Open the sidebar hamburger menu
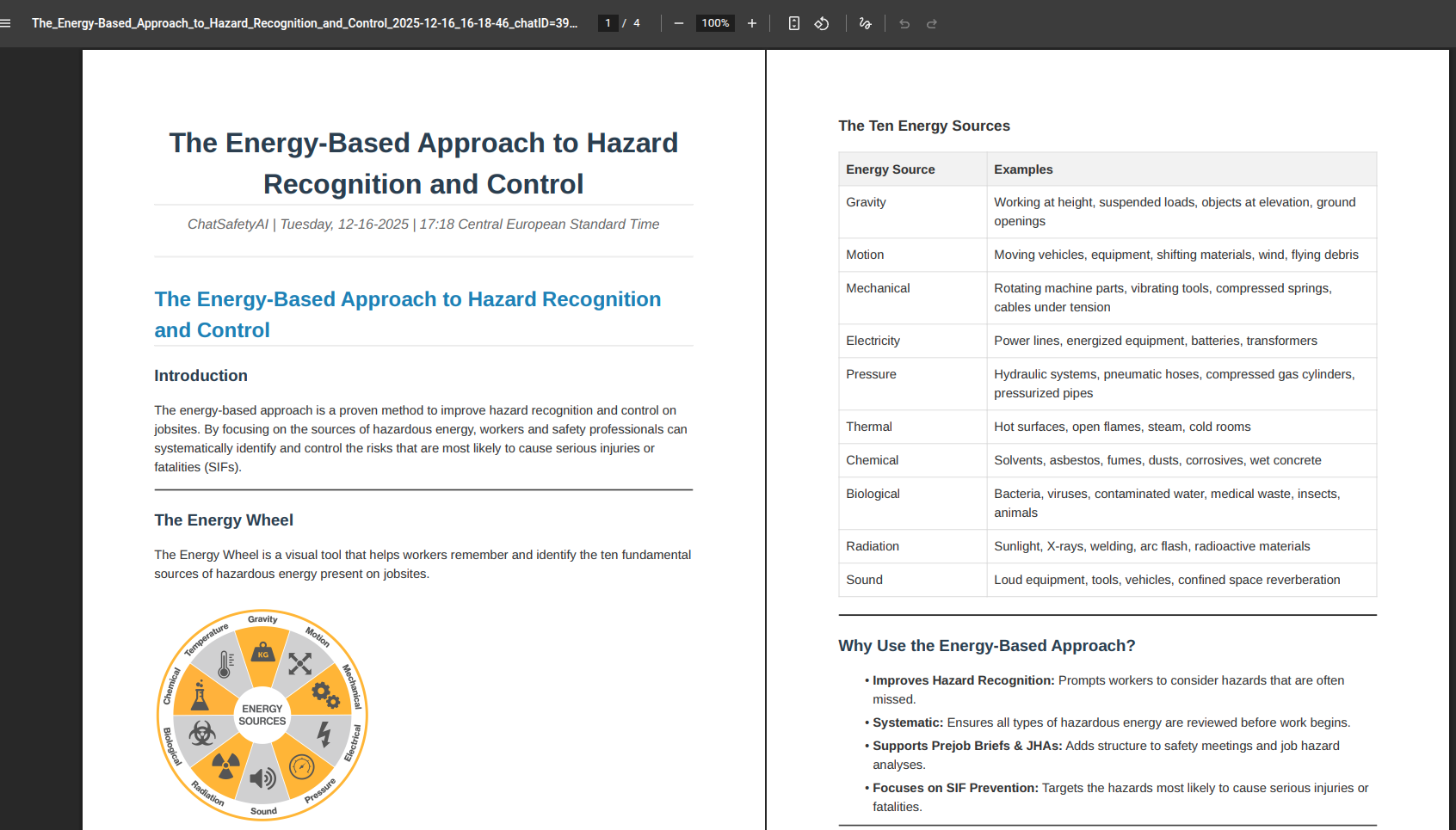Viewport: 1456px width, 830px height. [x=7, y=23]
